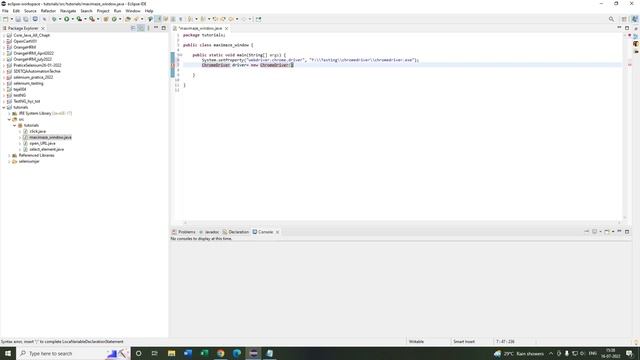Open Package Explorer view menu

pos(148,28)
